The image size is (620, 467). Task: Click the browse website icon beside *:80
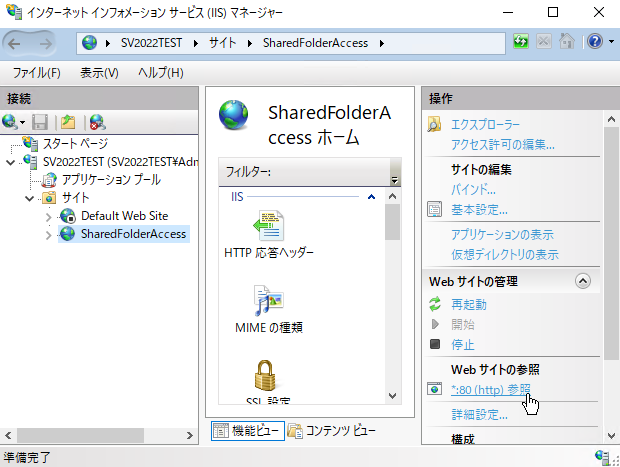coord(435,389)
